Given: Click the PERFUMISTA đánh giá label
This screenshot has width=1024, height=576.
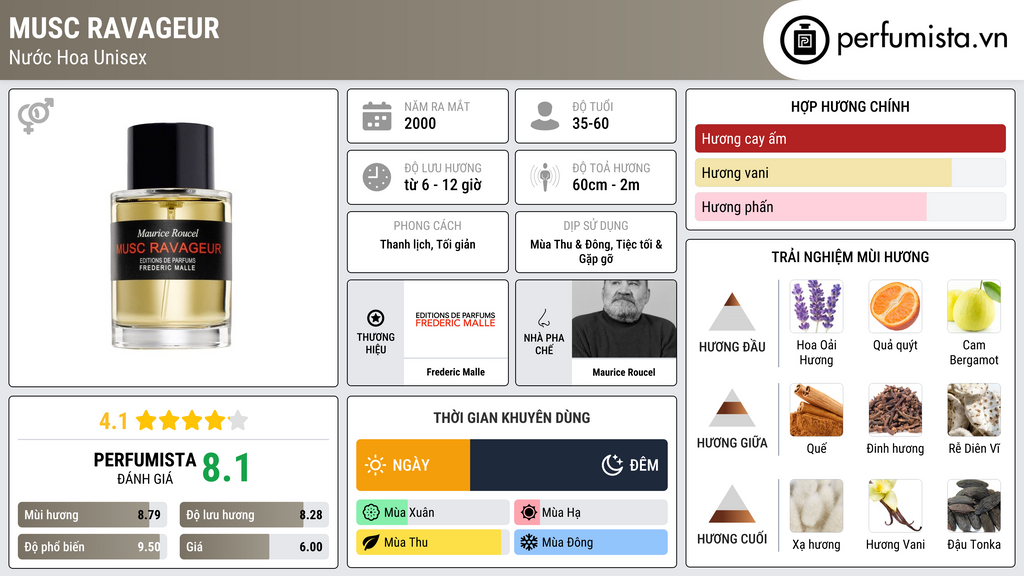Looking at the screenshot, I should pos(145,468).
